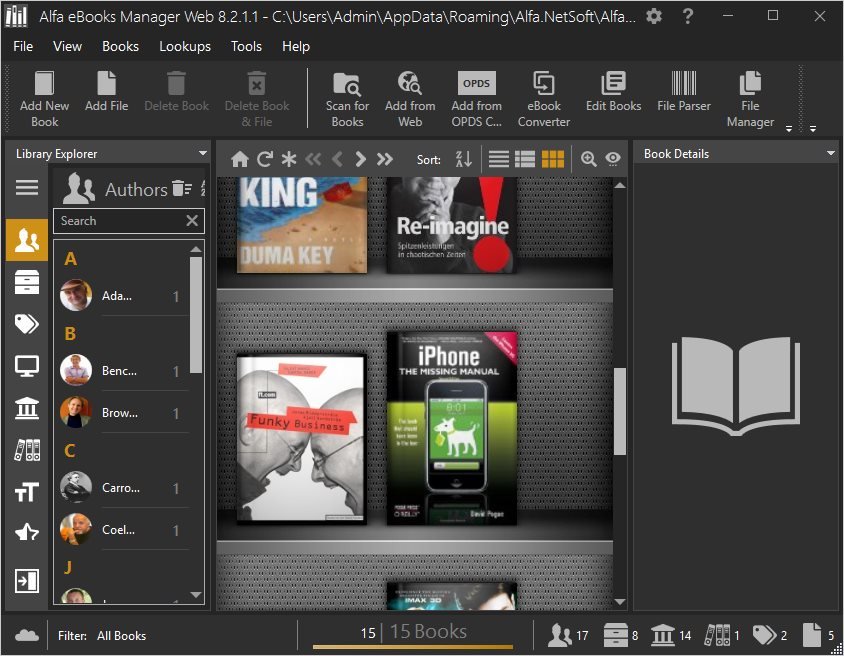Open the Book Details panel dropdown
Screen dimensions: 844x656
pyautogui.click(x=830, y=154)
